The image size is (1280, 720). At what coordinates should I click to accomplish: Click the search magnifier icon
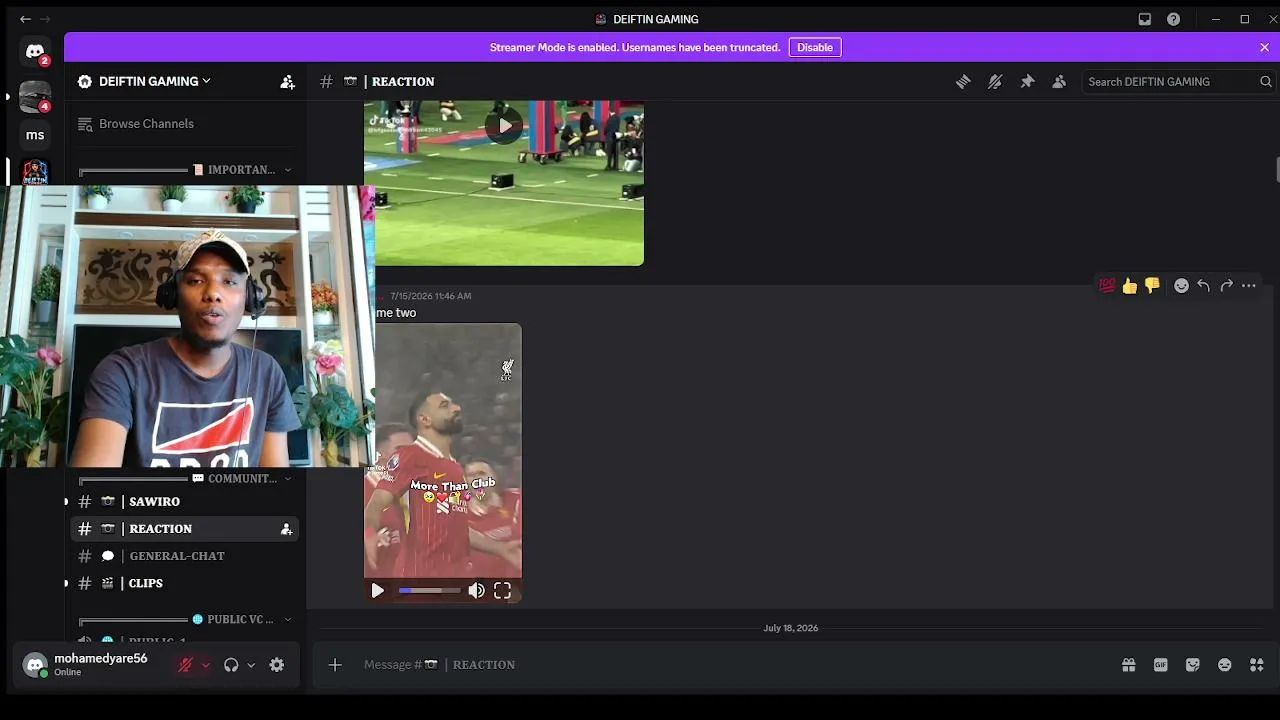1266,82
